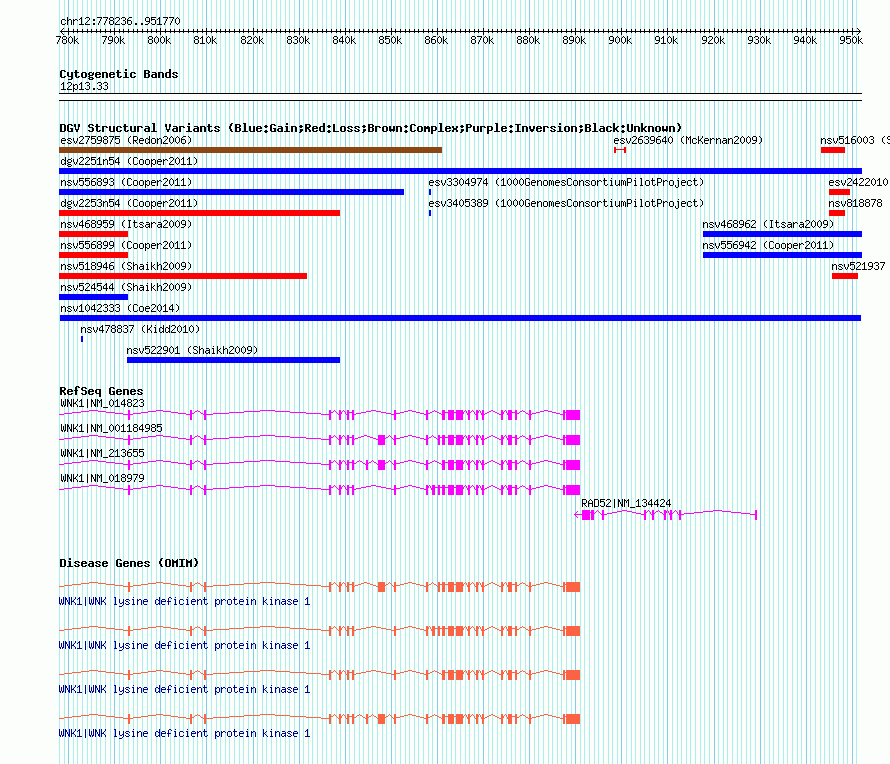Viewport: 890px width, 764px height.
Task: Open nsv518946 (Shaikh2009) label
Action: pyautogui.click(x=126, y=266)
